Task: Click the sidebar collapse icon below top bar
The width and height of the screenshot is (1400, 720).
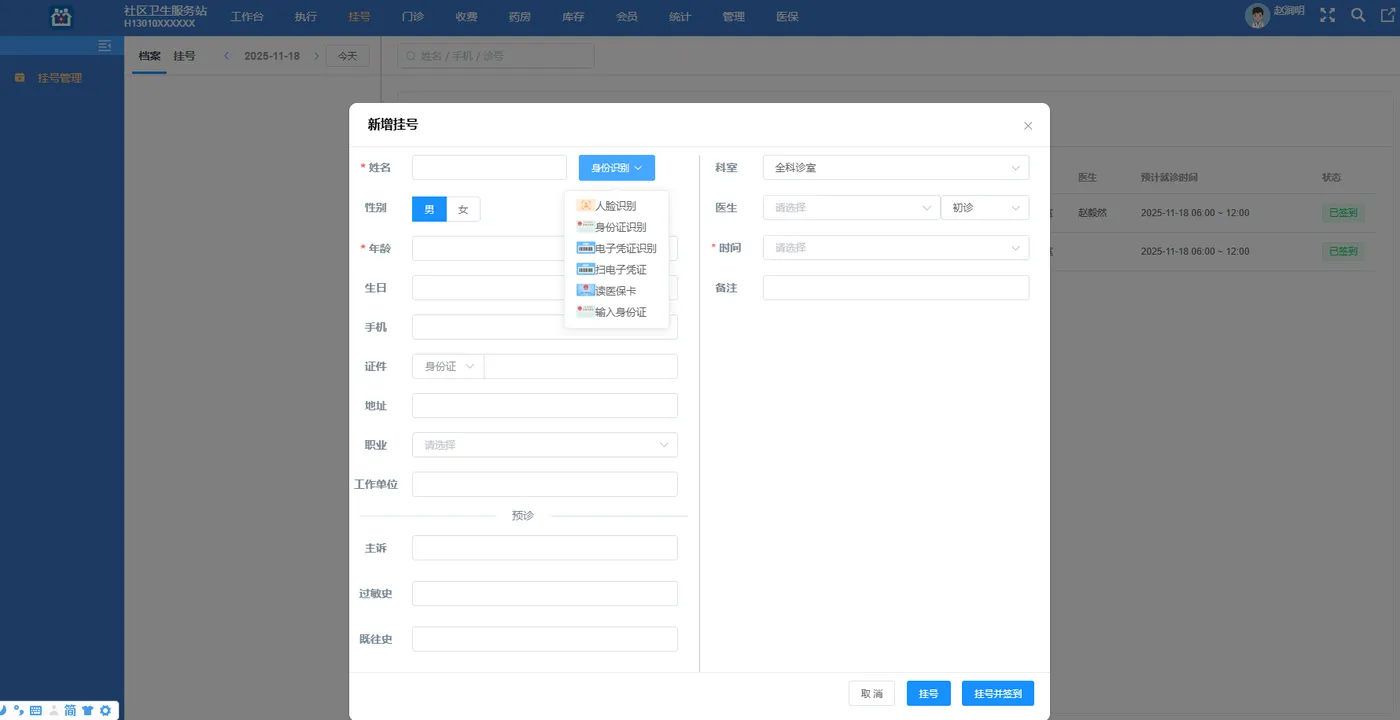Action: coord(104,44)
